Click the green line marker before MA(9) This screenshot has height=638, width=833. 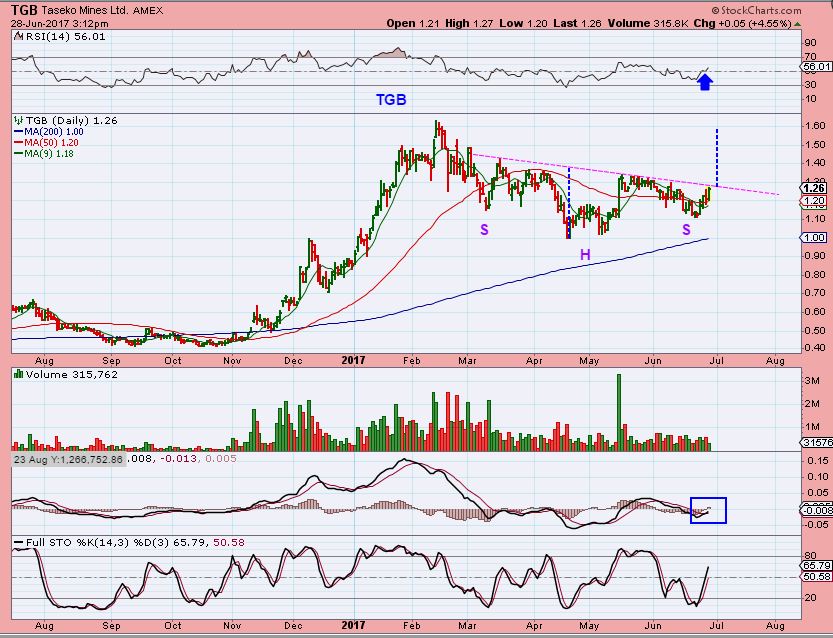(19, 154)
